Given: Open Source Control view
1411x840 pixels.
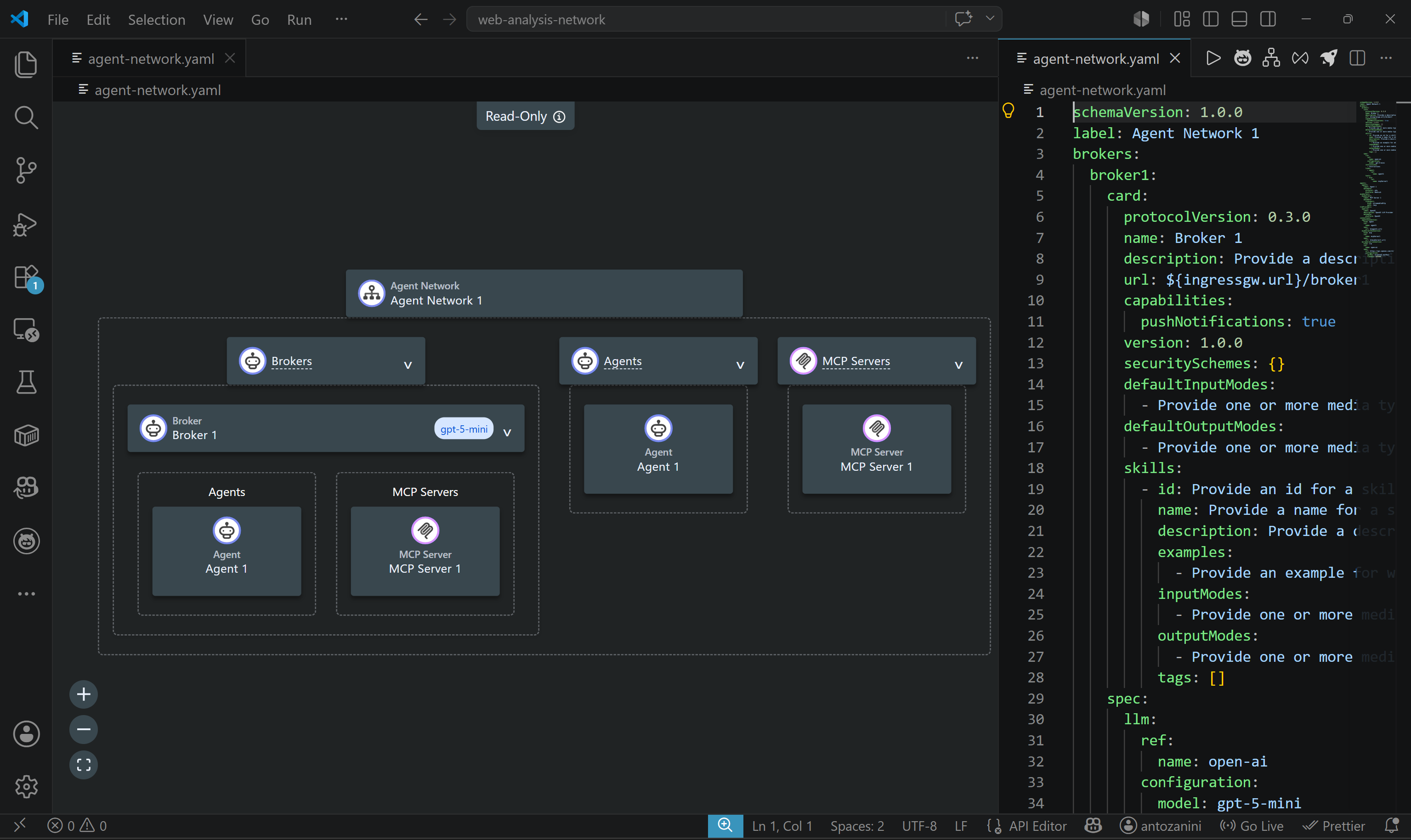Looking at the screenshot, I should (x=26, y=170).
